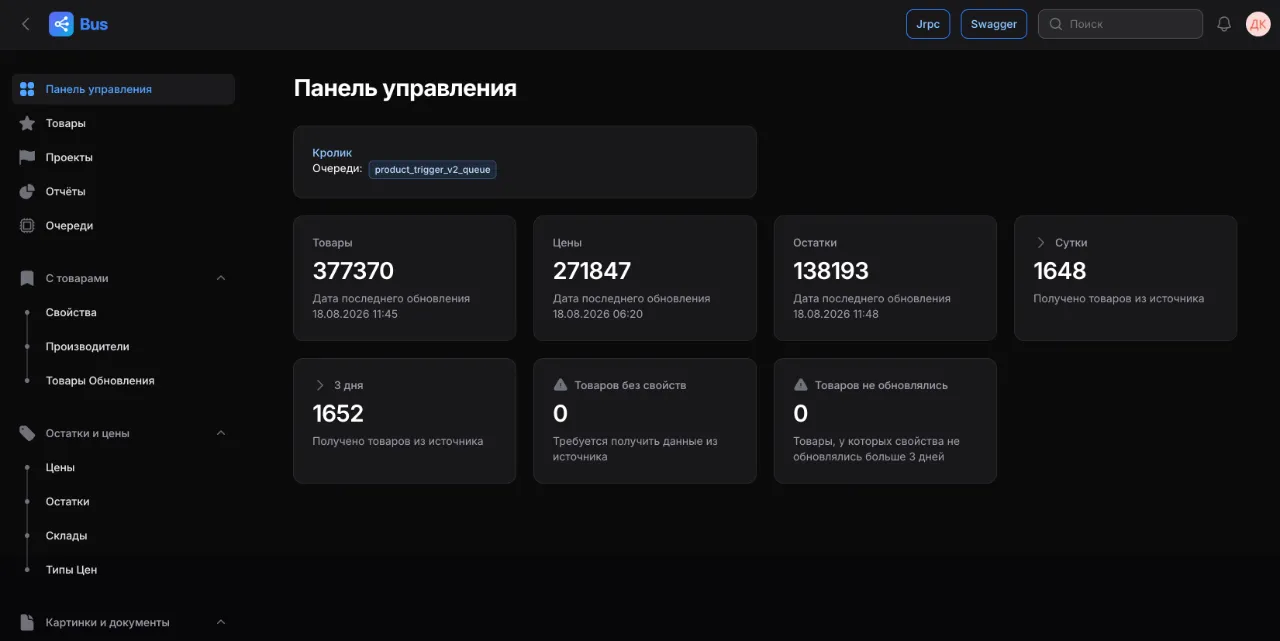The image size is (1280, 641).
Task: Click the Отчёты pie chart icon
Action: click(x=27, y=191)
